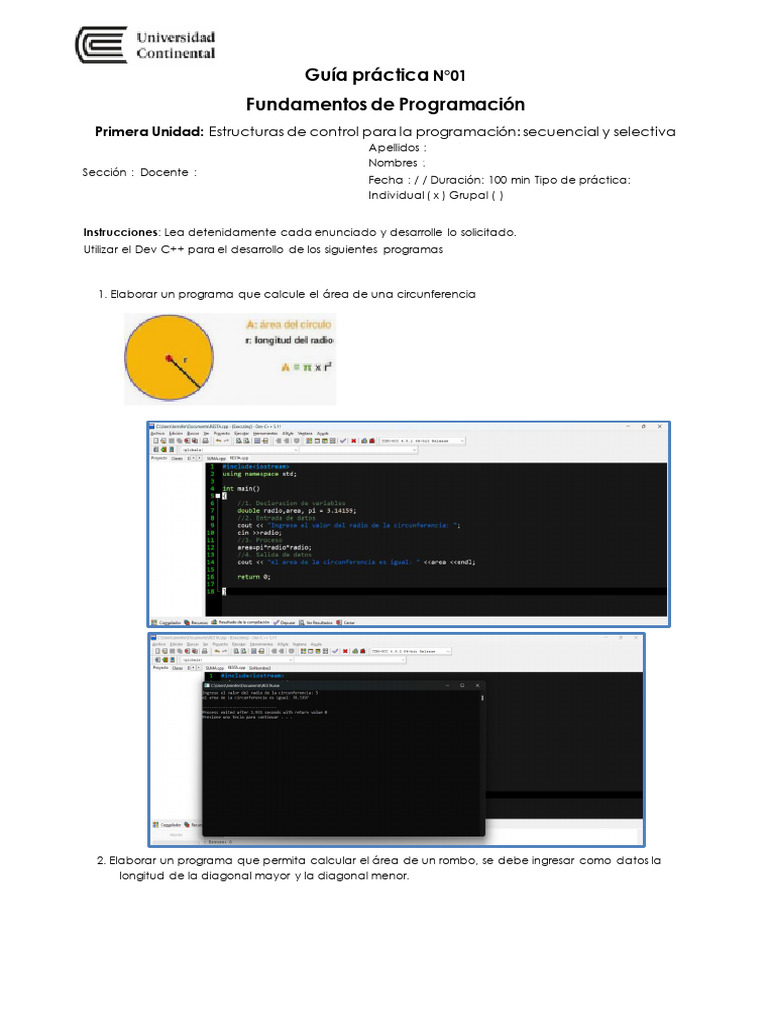Viewport: 768px width, 1024px height.
Task: Open the Archivo menu in the upper Dev-C++
Action: (x=157, y=434)
